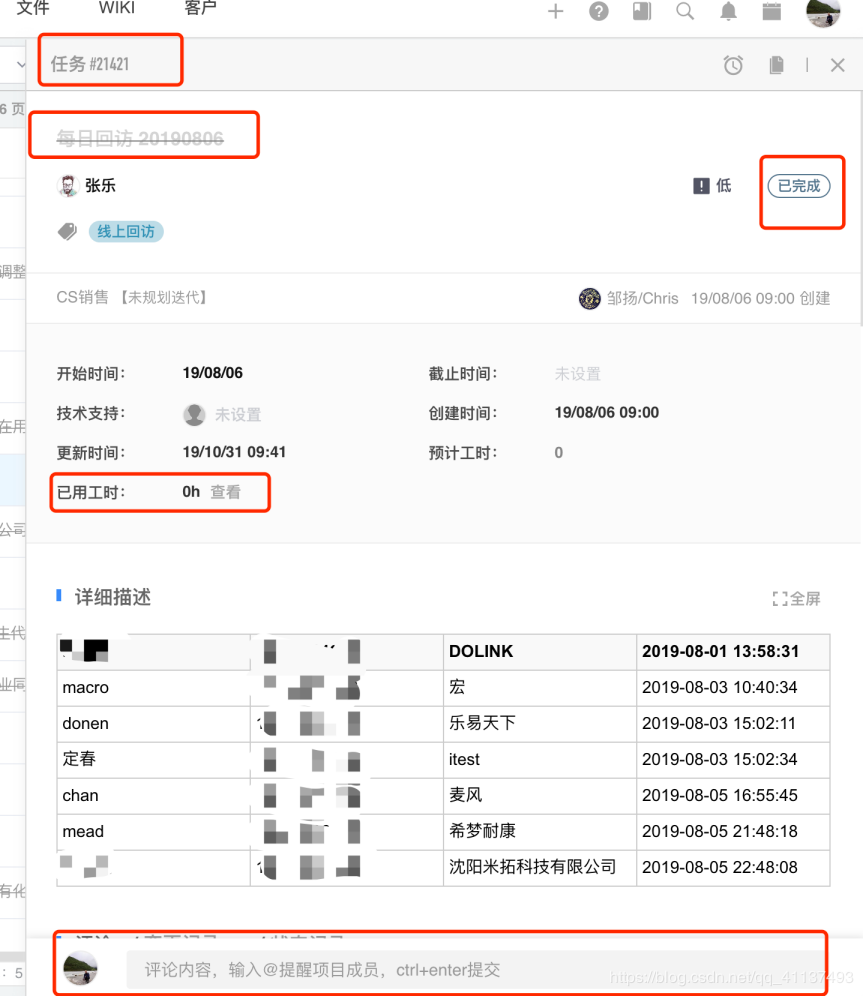
Task: Open the notifications bell icon
Action: point(728,13)
